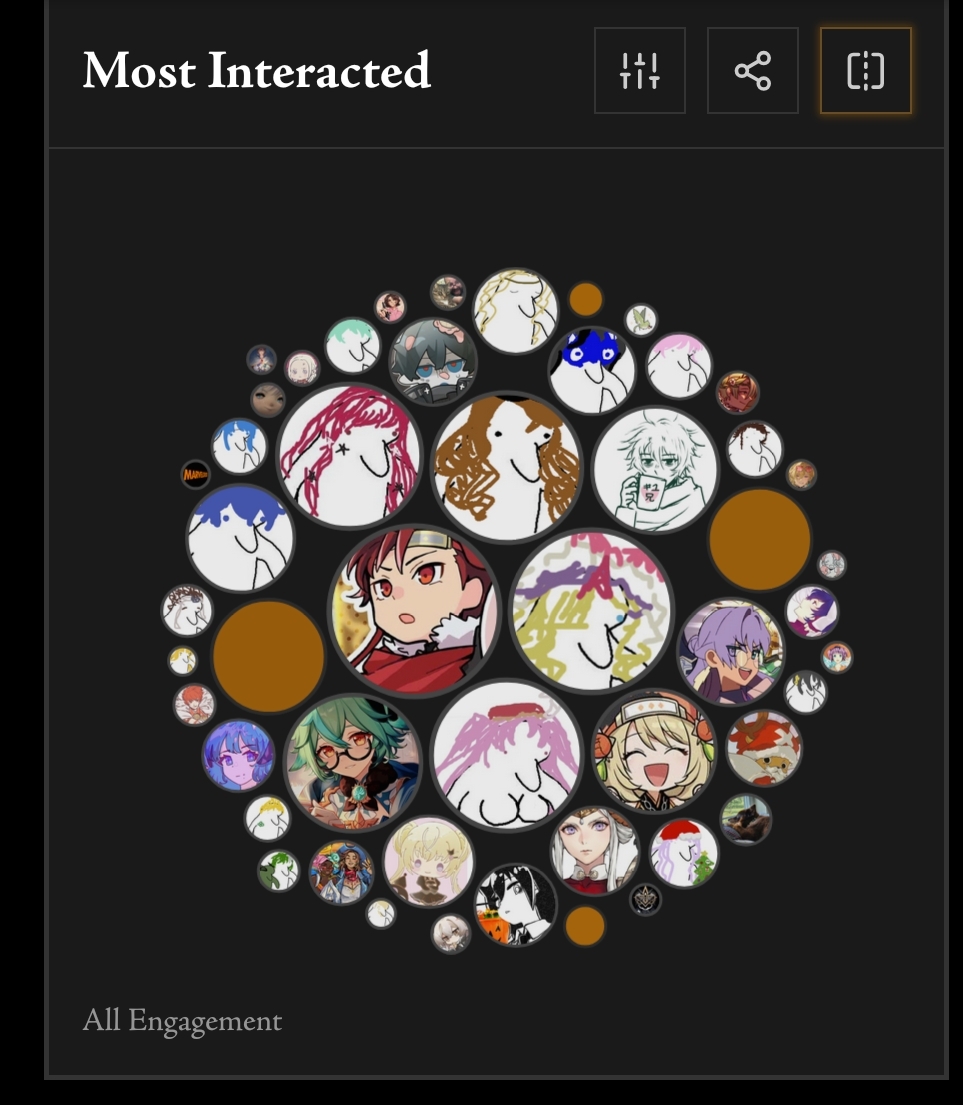The image size is (963, 1105).
Task: Select the brown curly hair doodle bubble
Action: (x=507, y=467)
